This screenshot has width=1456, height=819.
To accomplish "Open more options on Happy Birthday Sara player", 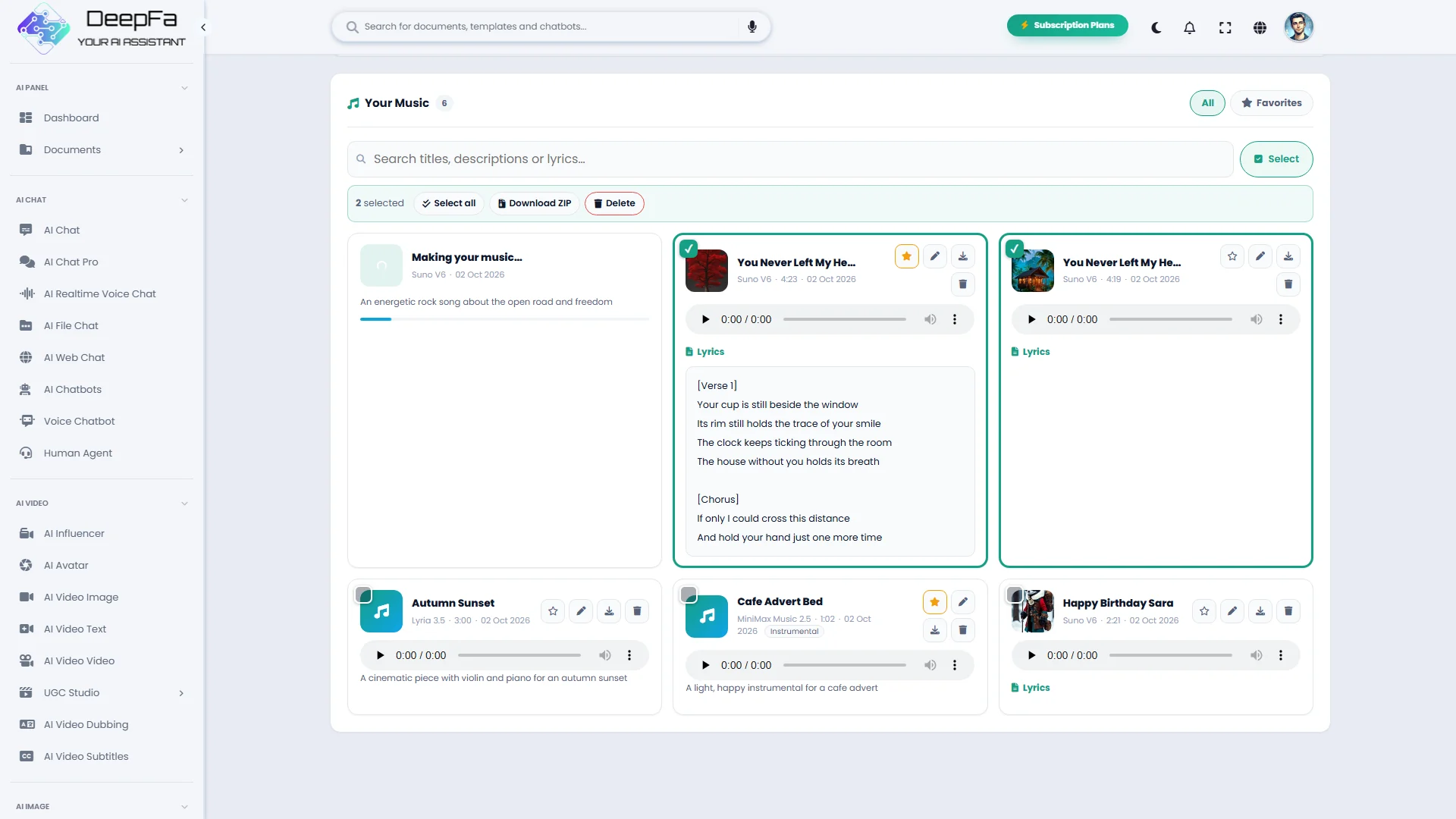I will pos(1280,655).
